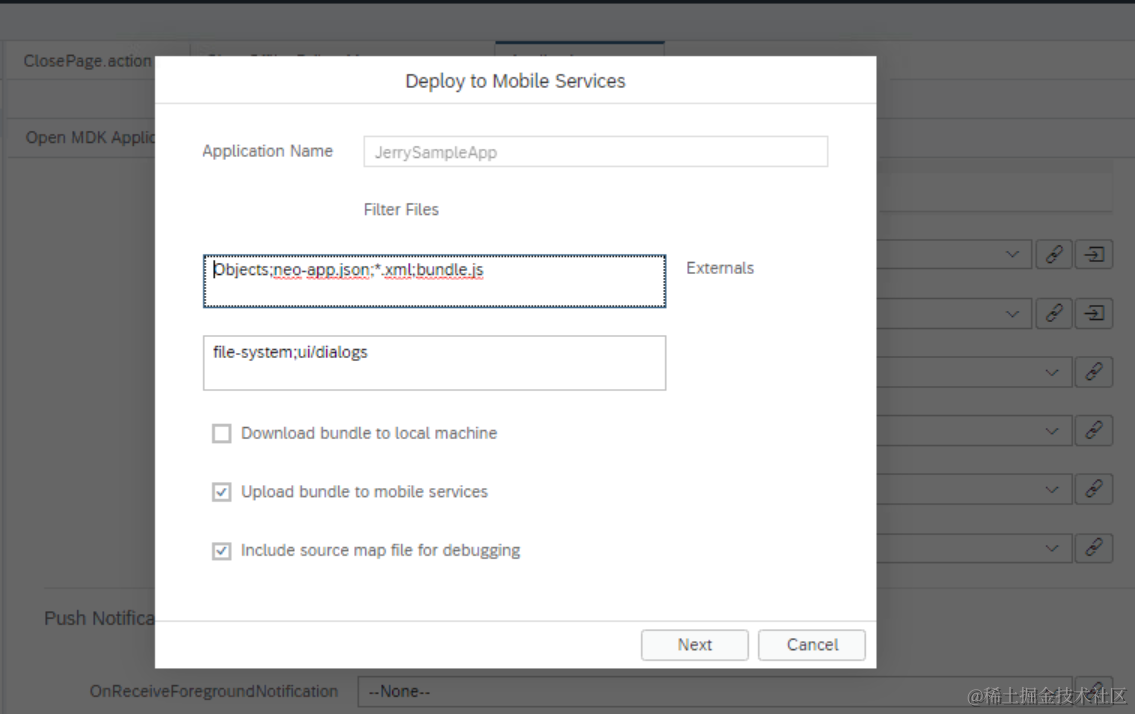The height and width of the screenshot is (714, 1135).
Task: Click the Download bundle to local machine label text
Action: pyautogui.click(x=368, y=433)
